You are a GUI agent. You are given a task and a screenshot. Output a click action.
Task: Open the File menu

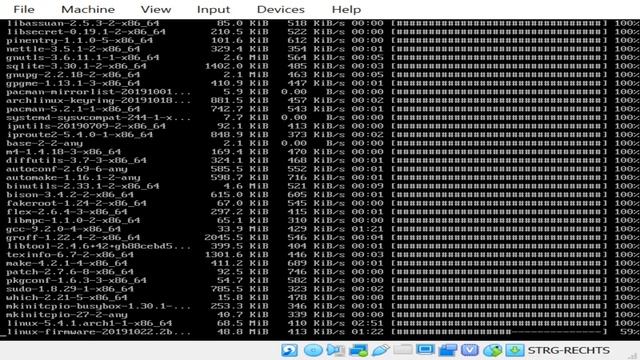pos(24,9)
